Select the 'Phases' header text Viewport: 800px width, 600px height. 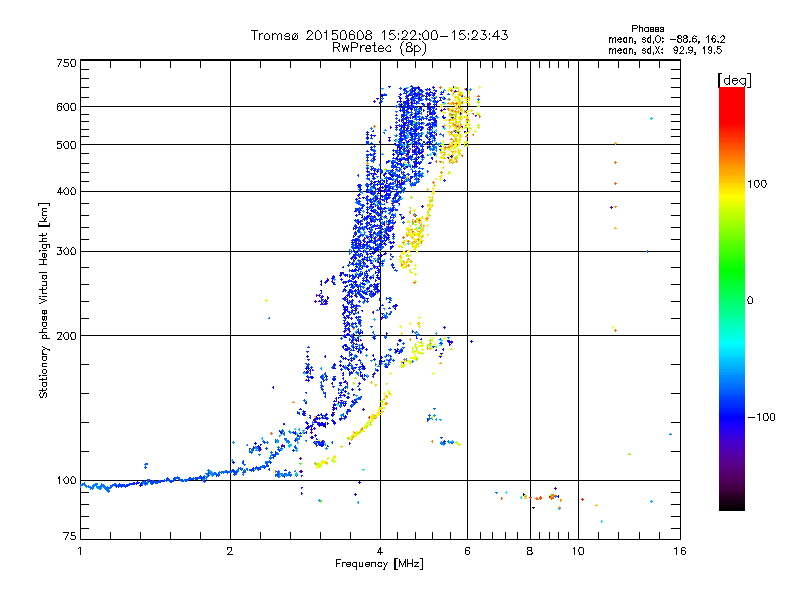click(x=647, y=29)
